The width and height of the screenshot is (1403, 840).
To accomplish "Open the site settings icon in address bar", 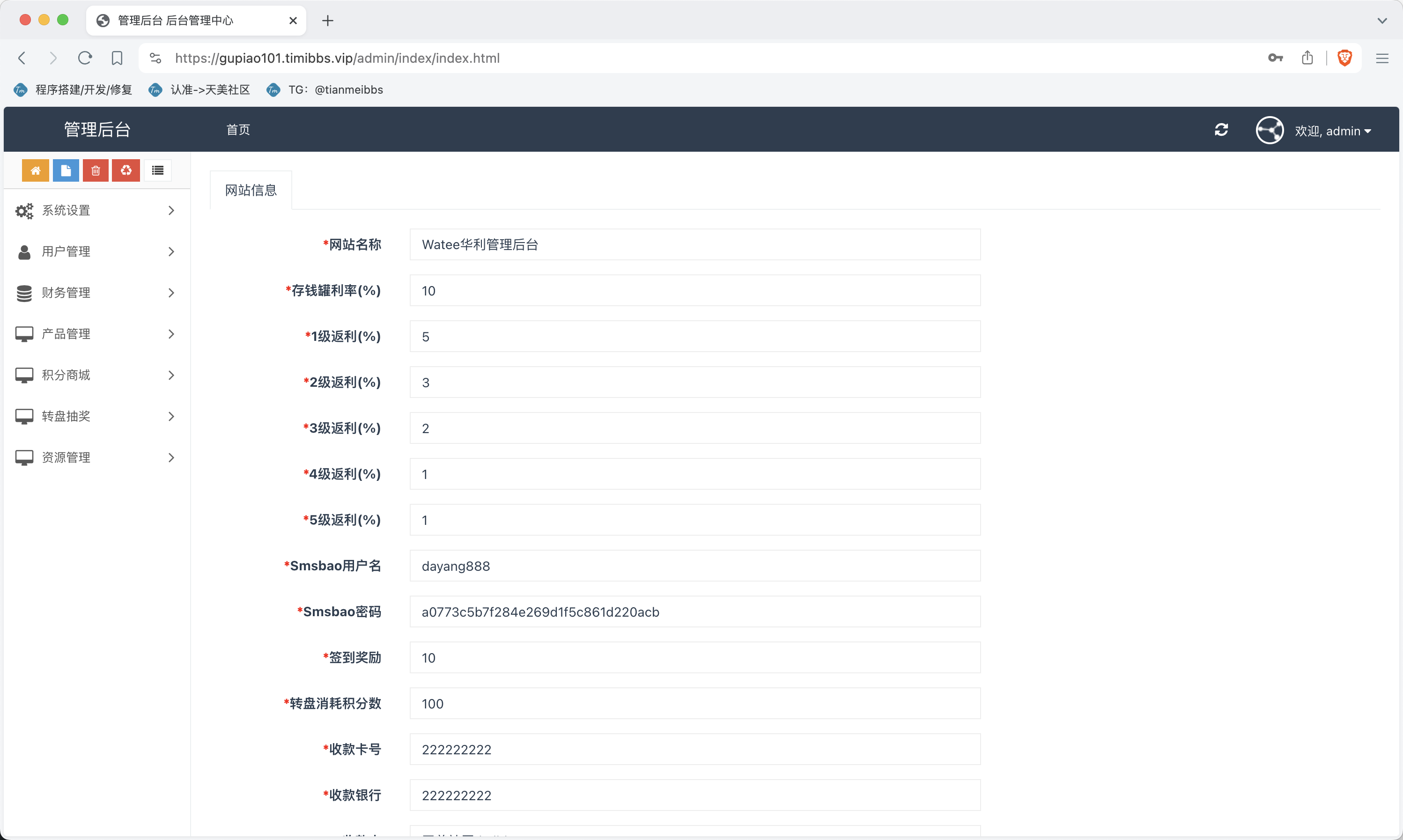I will point(155,58).
